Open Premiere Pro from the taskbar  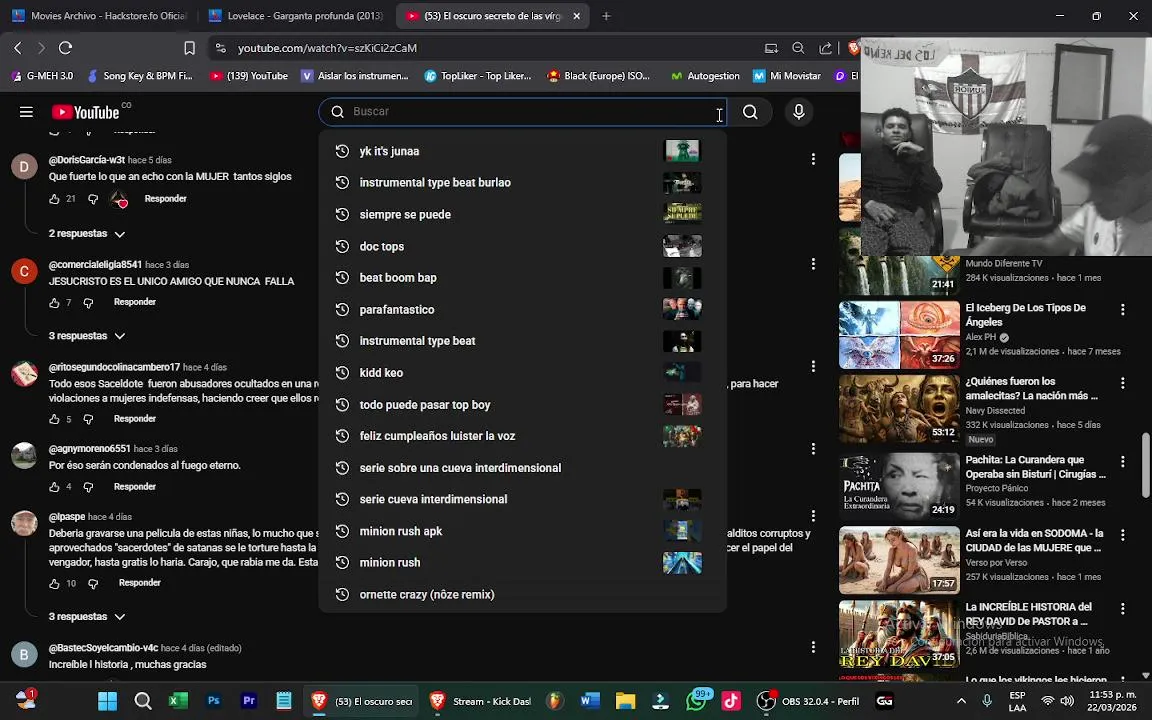[248, 701]
